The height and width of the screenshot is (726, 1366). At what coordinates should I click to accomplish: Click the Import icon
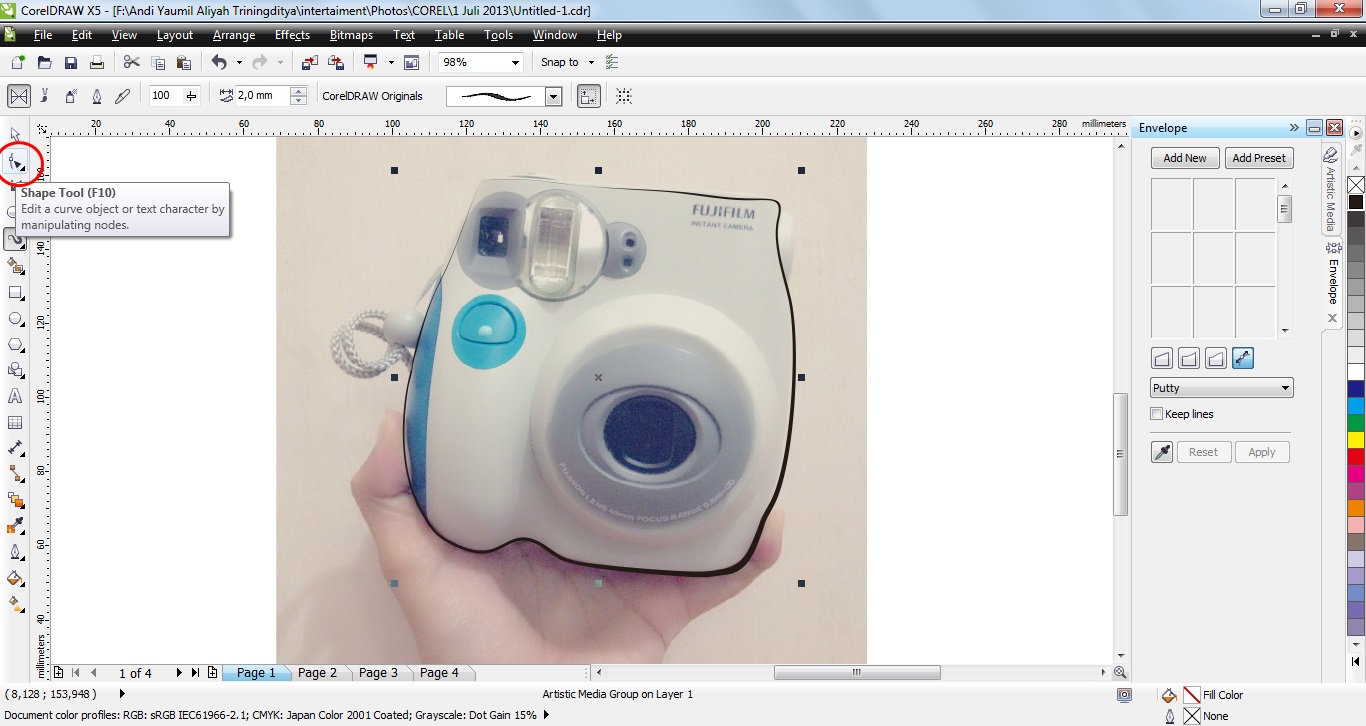click(x=310, y=62)
